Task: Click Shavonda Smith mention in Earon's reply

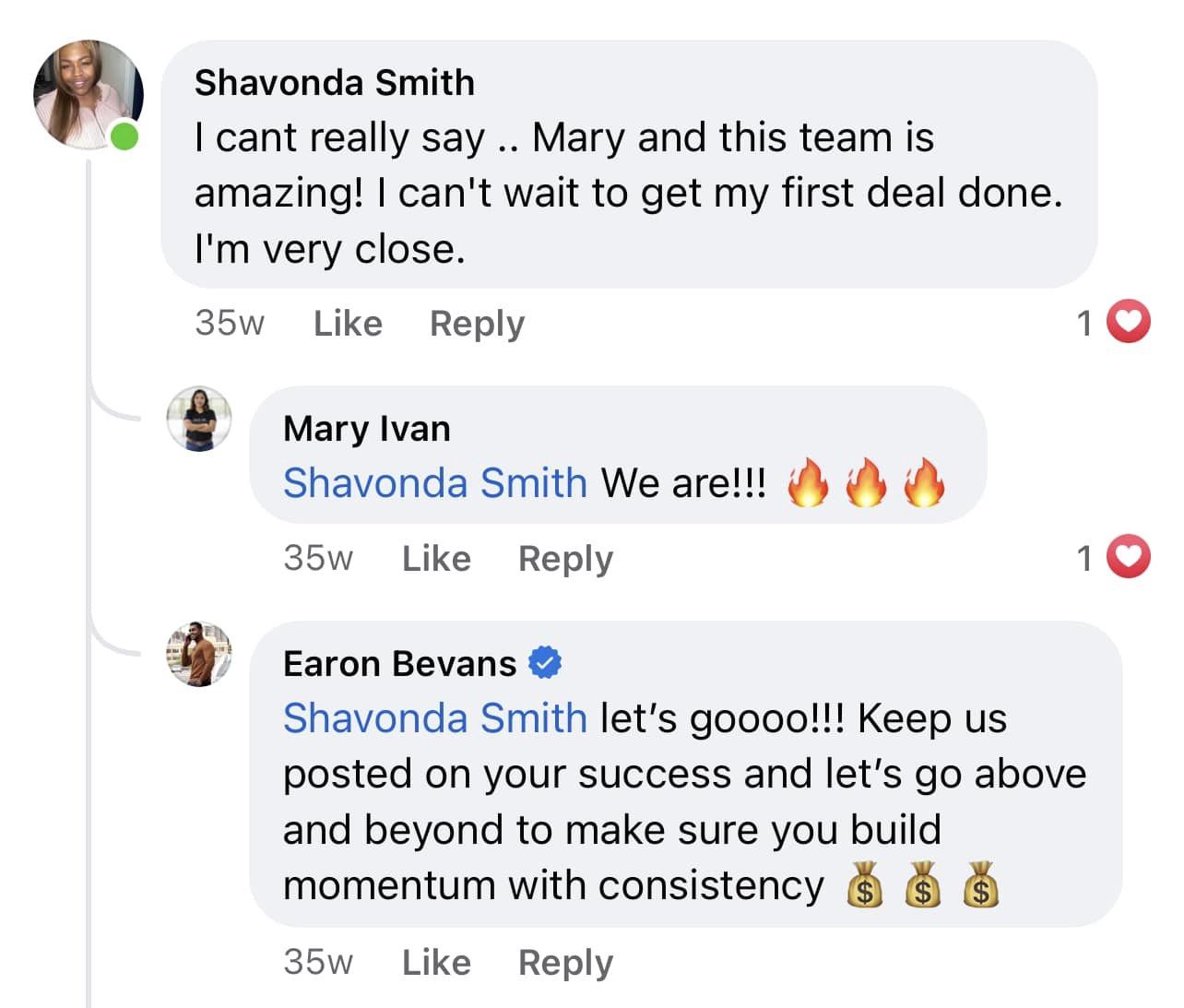Action: pyautogui.click(x=434, y=718)
